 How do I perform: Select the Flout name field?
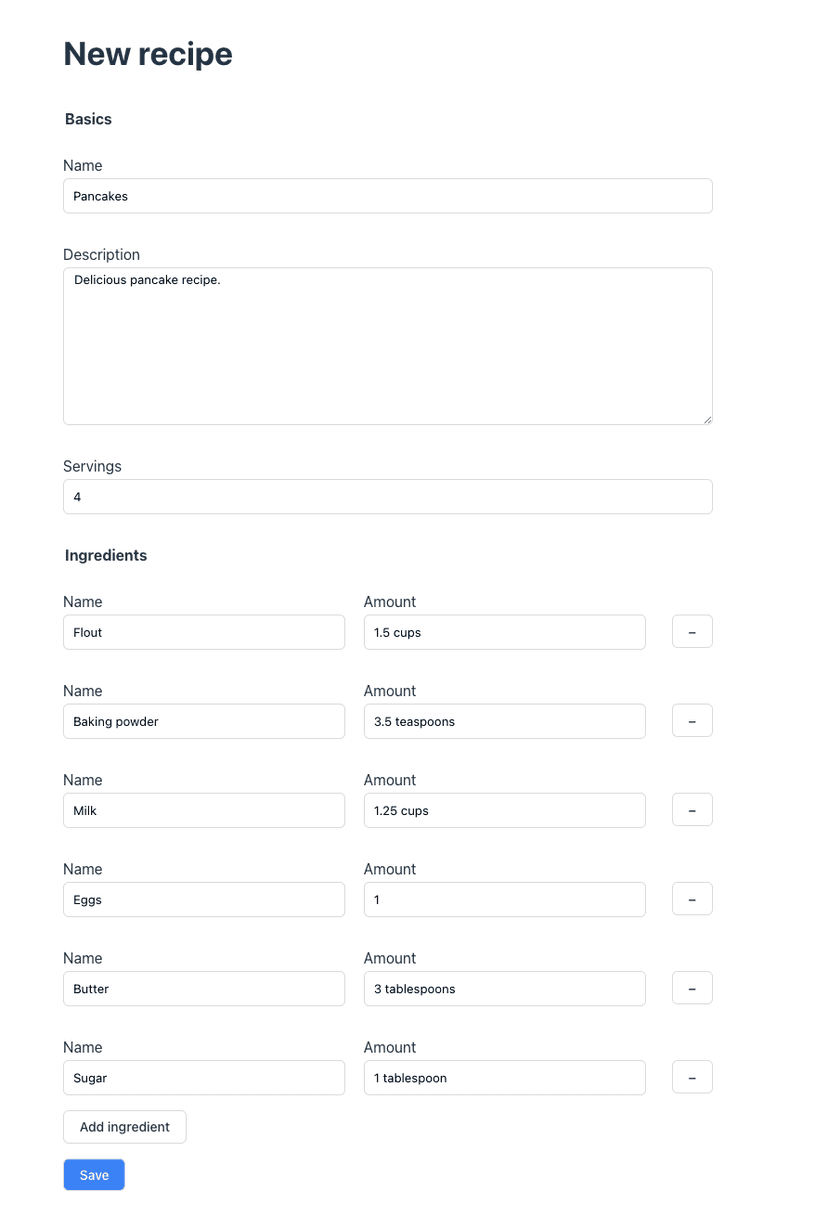click(204, 632)
